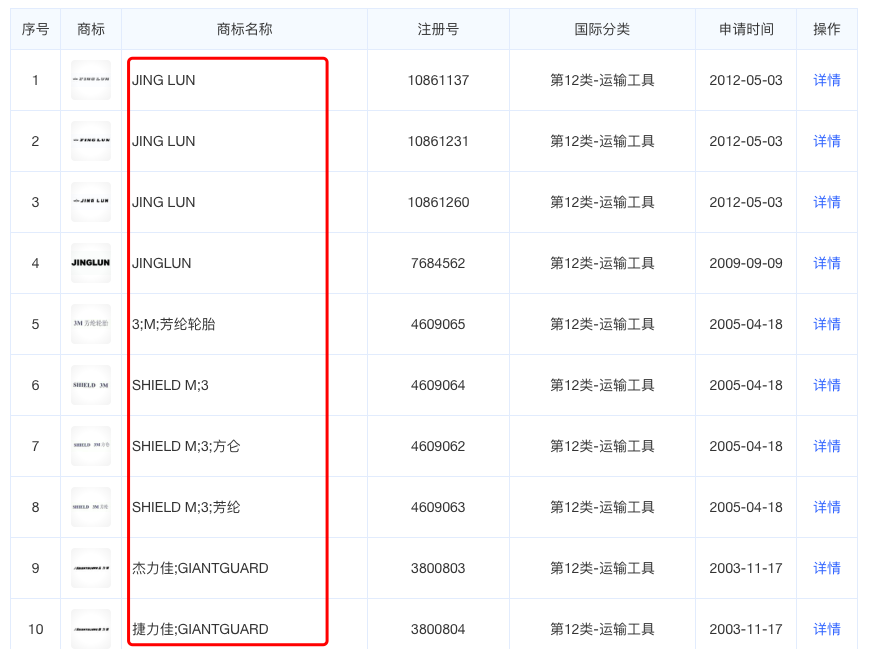The height and width of the screenshot is (649, 871).
Task: Click trademark thumbnail for registration 10861137
Action: point(91,80)
